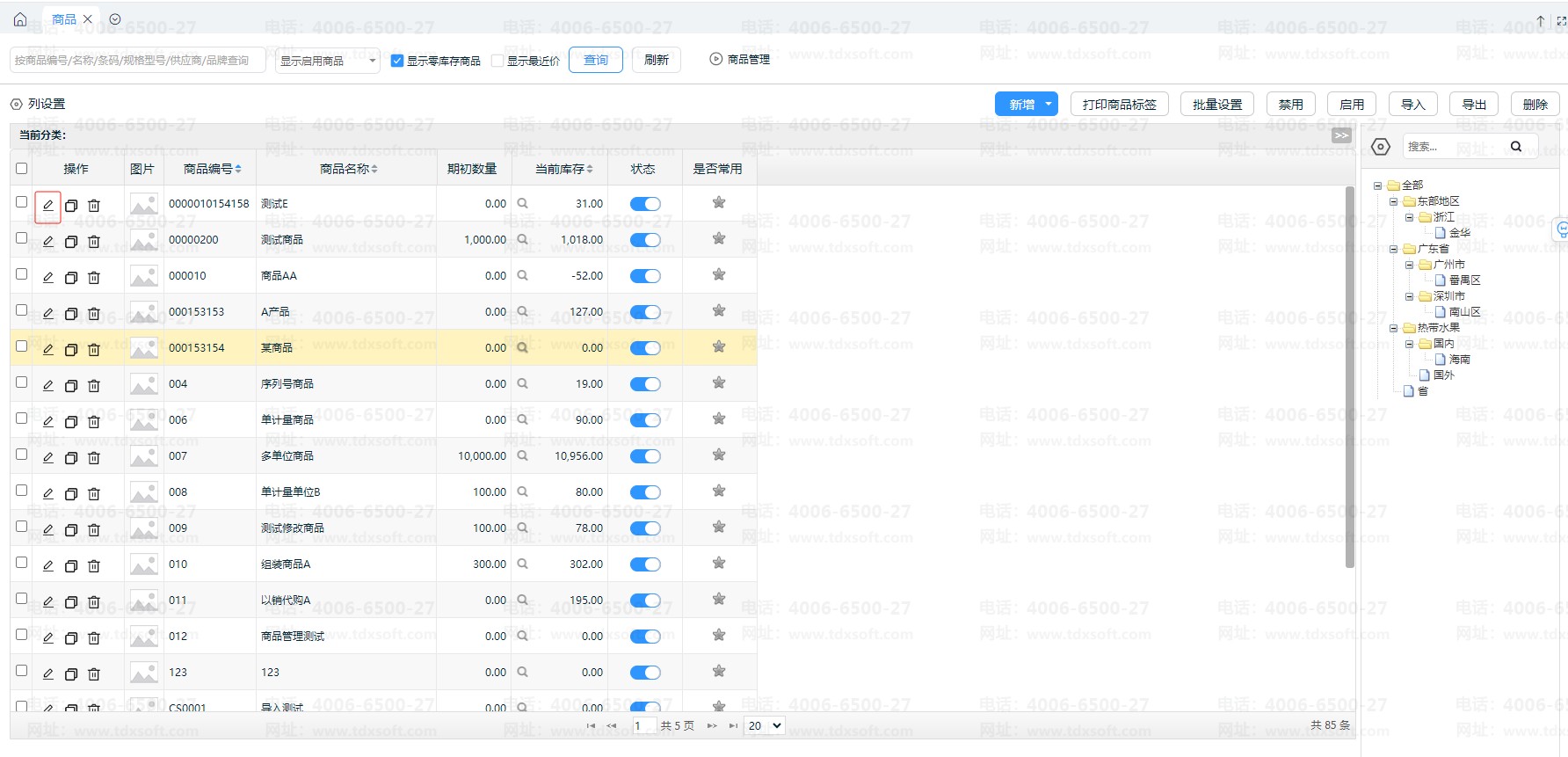The image size is (1568, 757).
Task: Click the product search input field
Action: click(x=137, y=61)
